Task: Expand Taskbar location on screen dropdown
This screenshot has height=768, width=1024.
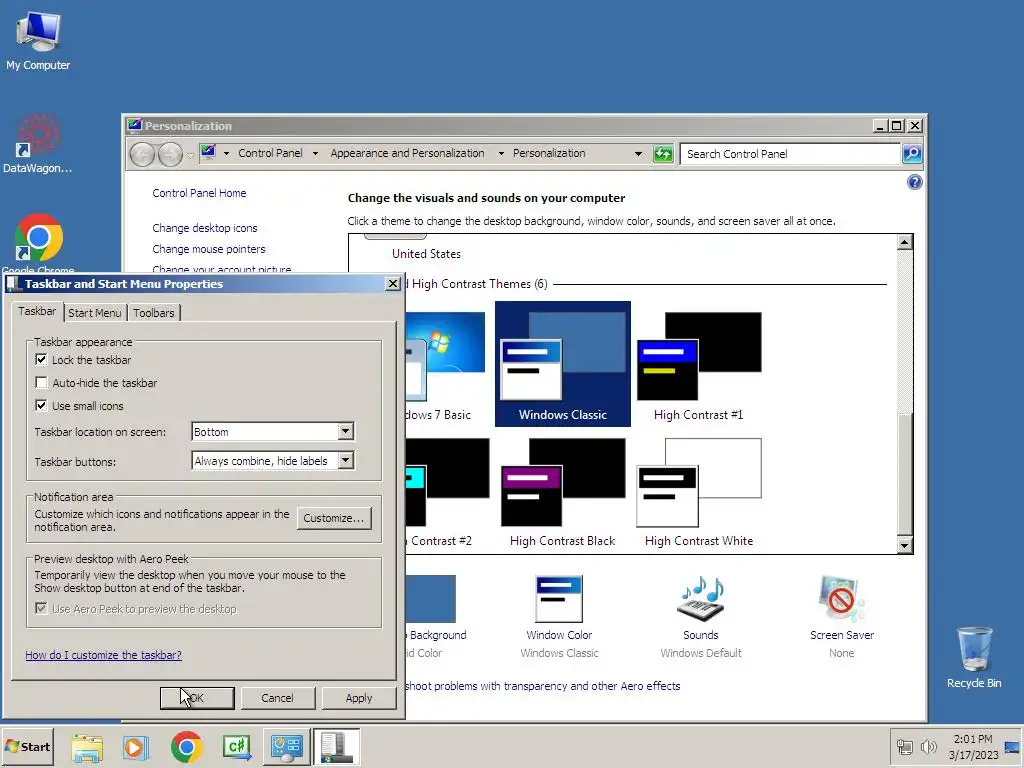Action: click(x=345, y=431)
